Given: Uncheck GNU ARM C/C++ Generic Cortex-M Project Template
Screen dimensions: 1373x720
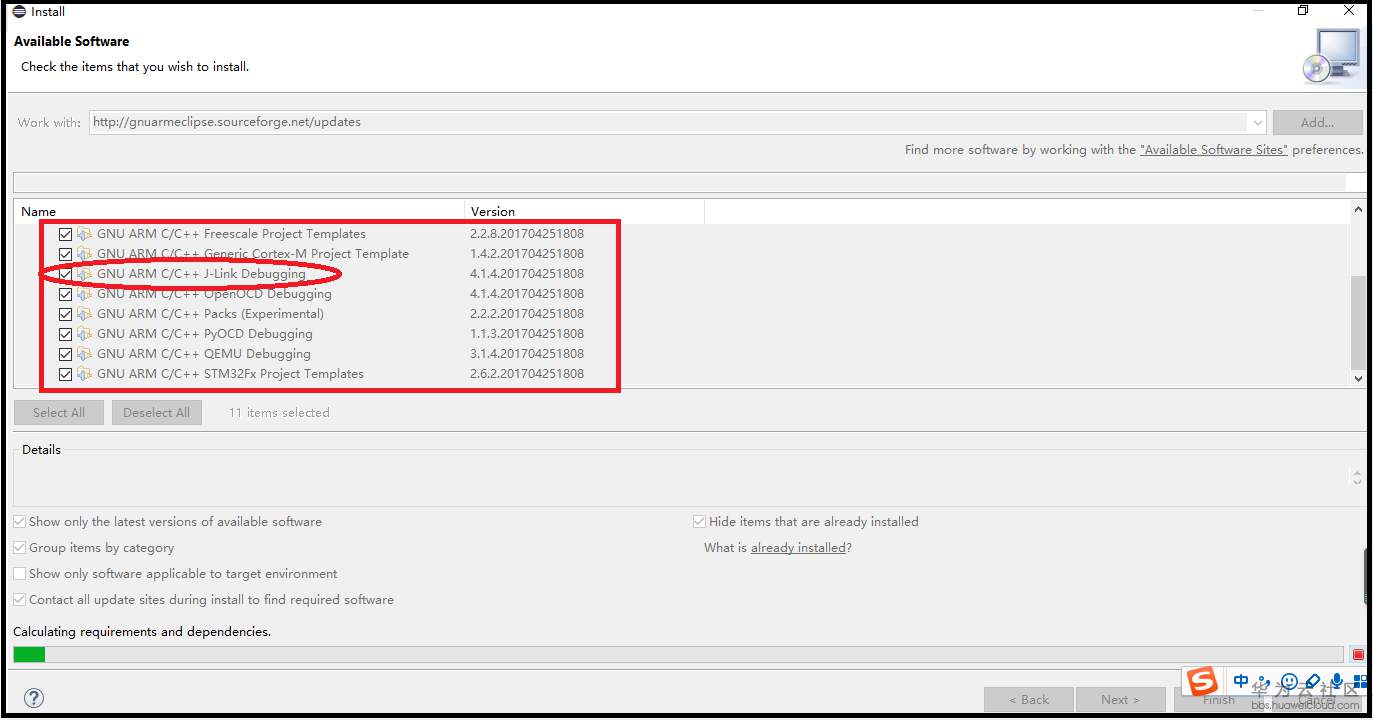Looking at the screenshot, I should [66, 254].
